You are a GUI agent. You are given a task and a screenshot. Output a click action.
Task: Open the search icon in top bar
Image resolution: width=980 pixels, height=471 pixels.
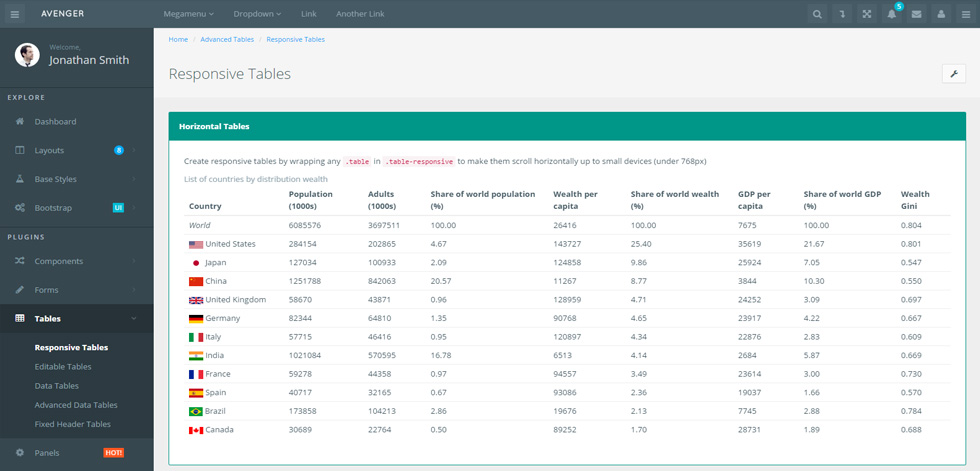click(x=817, y=14)
